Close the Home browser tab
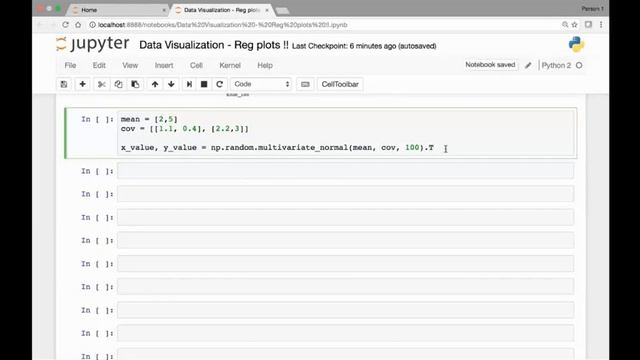This screenshot has height=360, width=640. (x=164, y=10)
